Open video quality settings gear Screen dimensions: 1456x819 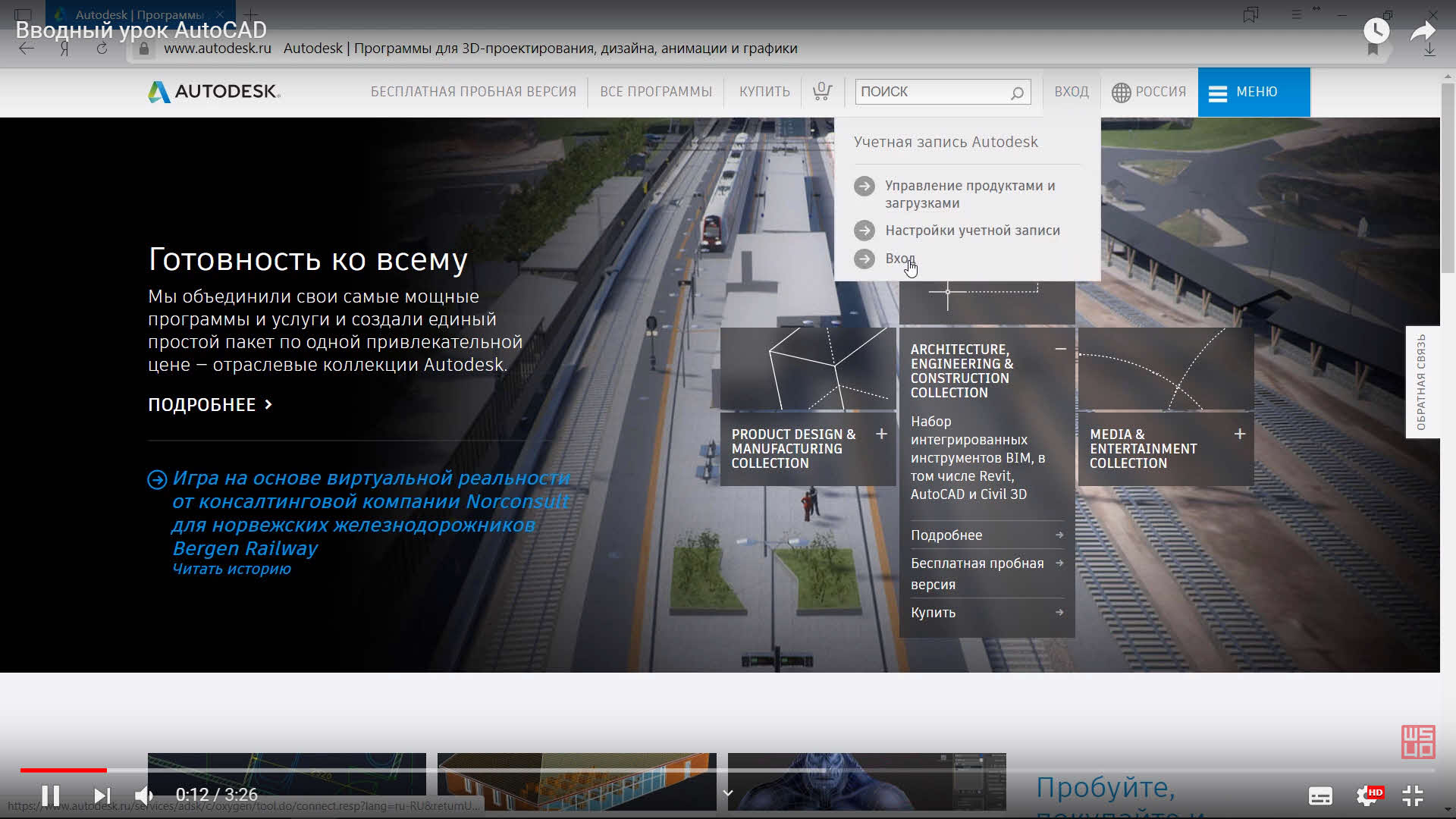[1367, 795]
